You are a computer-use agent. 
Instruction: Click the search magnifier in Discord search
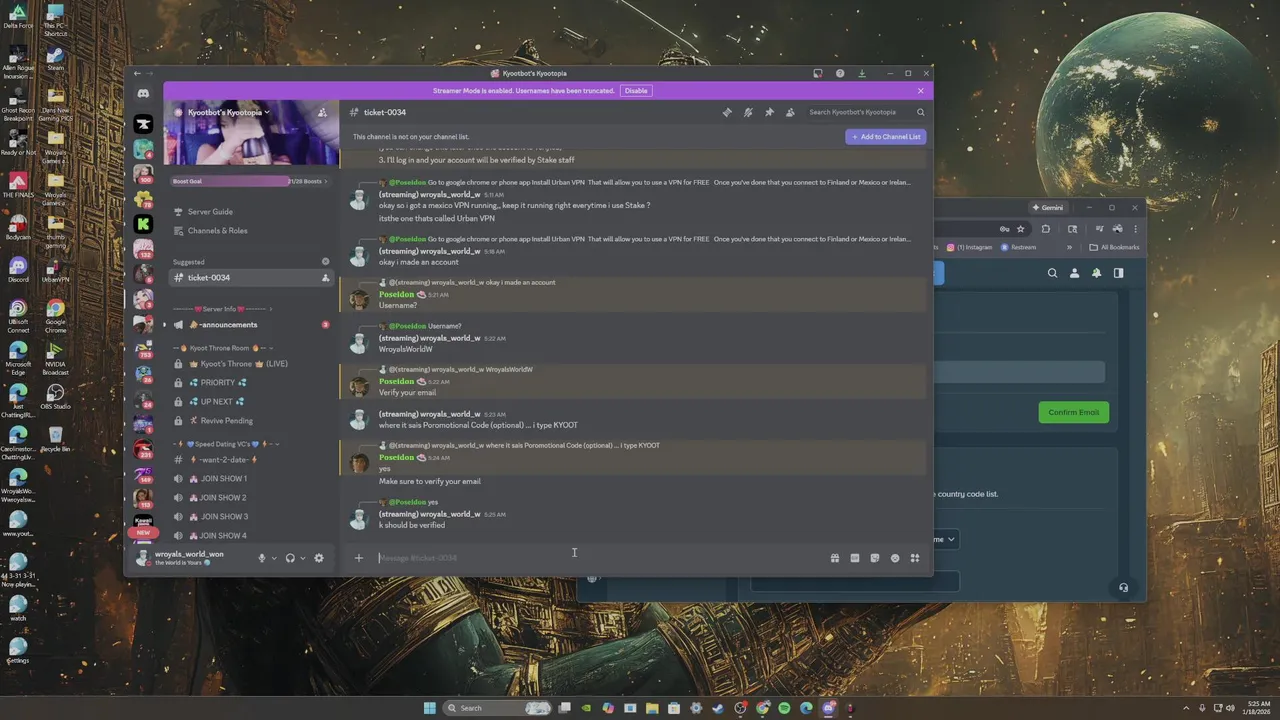click(921, 112)
